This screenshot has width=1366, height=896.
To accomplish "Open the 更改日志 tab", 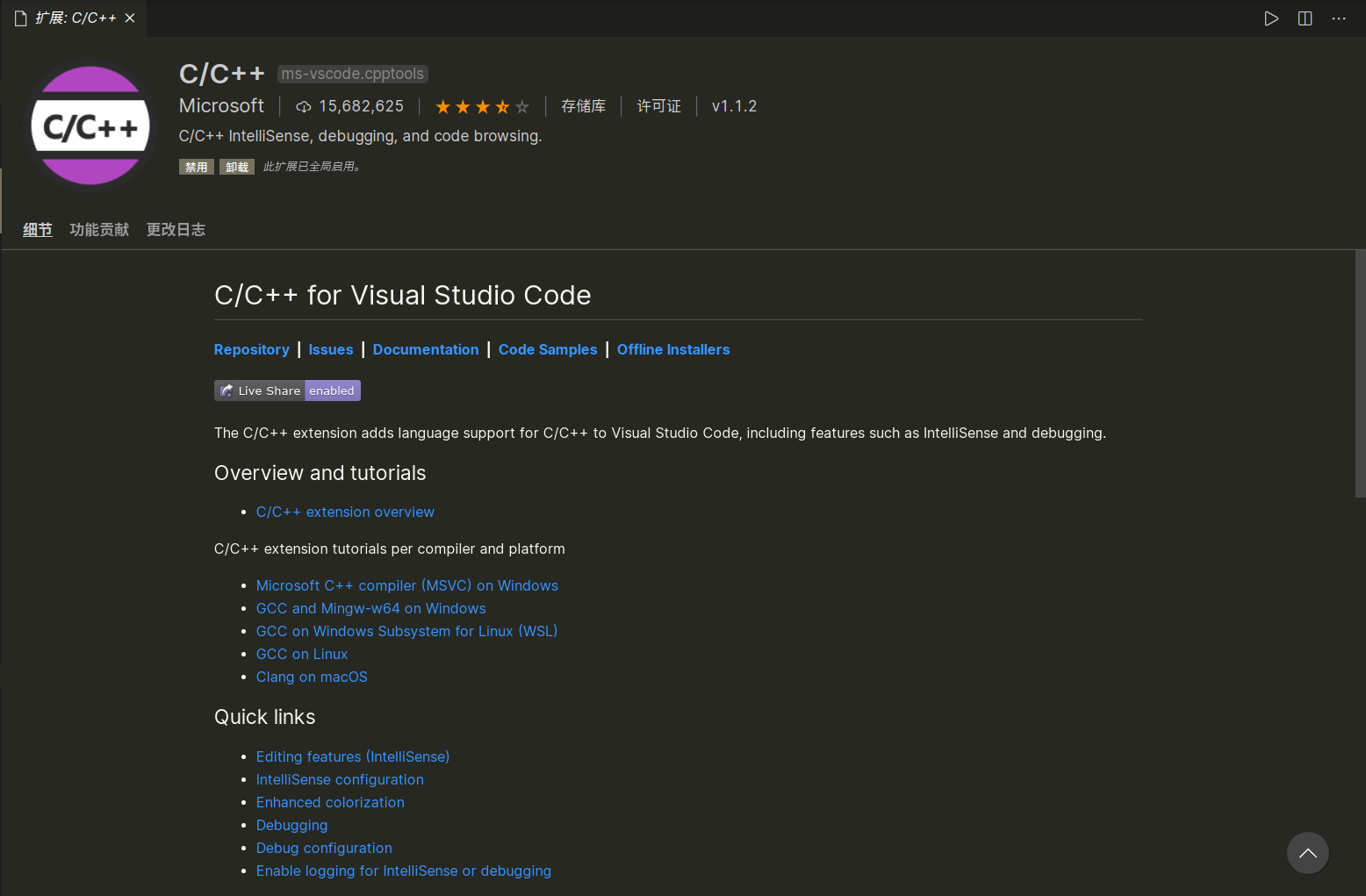I will [176, 230].
